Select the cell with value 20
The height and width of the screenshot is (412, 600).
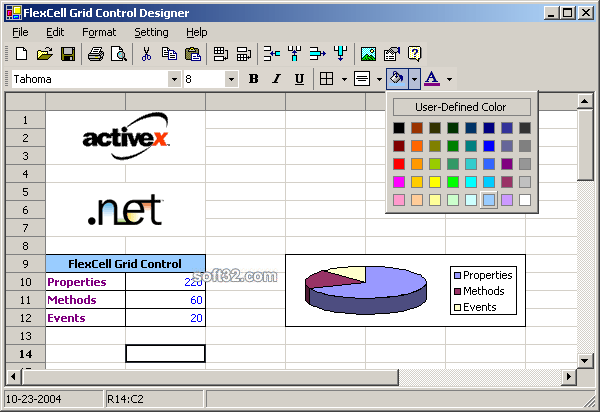point(165,318)
